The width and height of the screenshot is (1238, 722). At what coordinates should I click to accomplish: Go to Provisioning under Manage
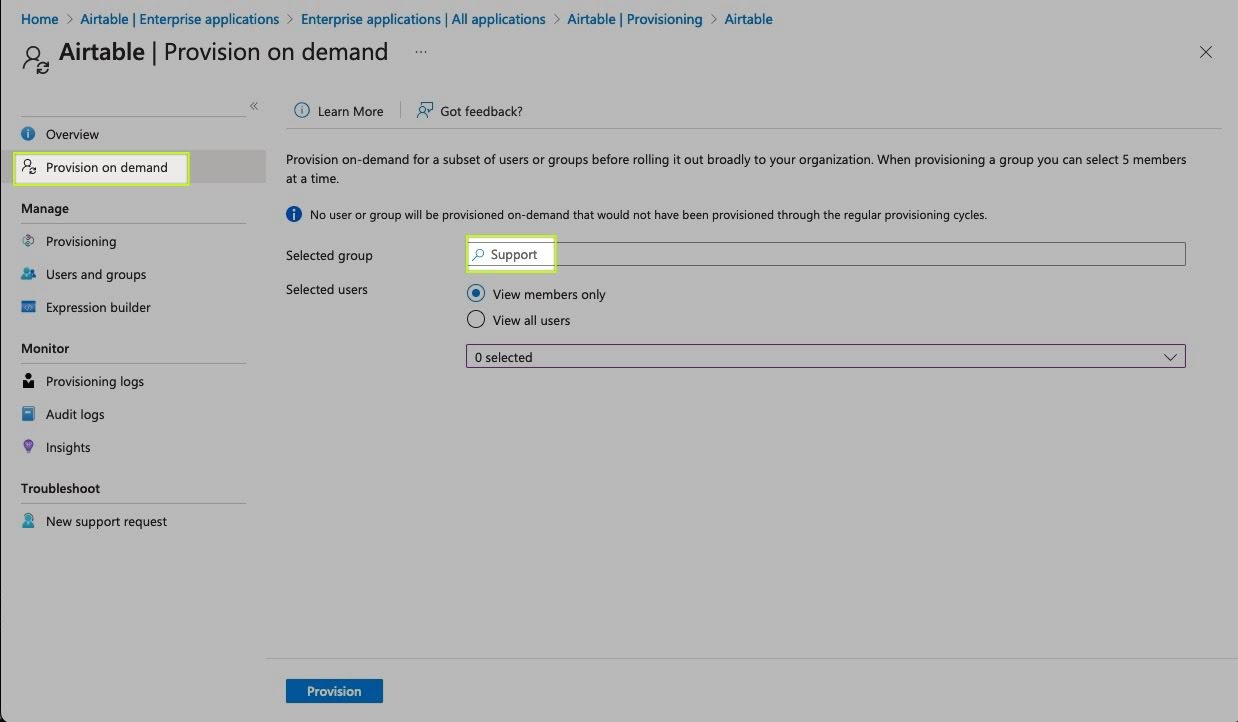(81, 241)
